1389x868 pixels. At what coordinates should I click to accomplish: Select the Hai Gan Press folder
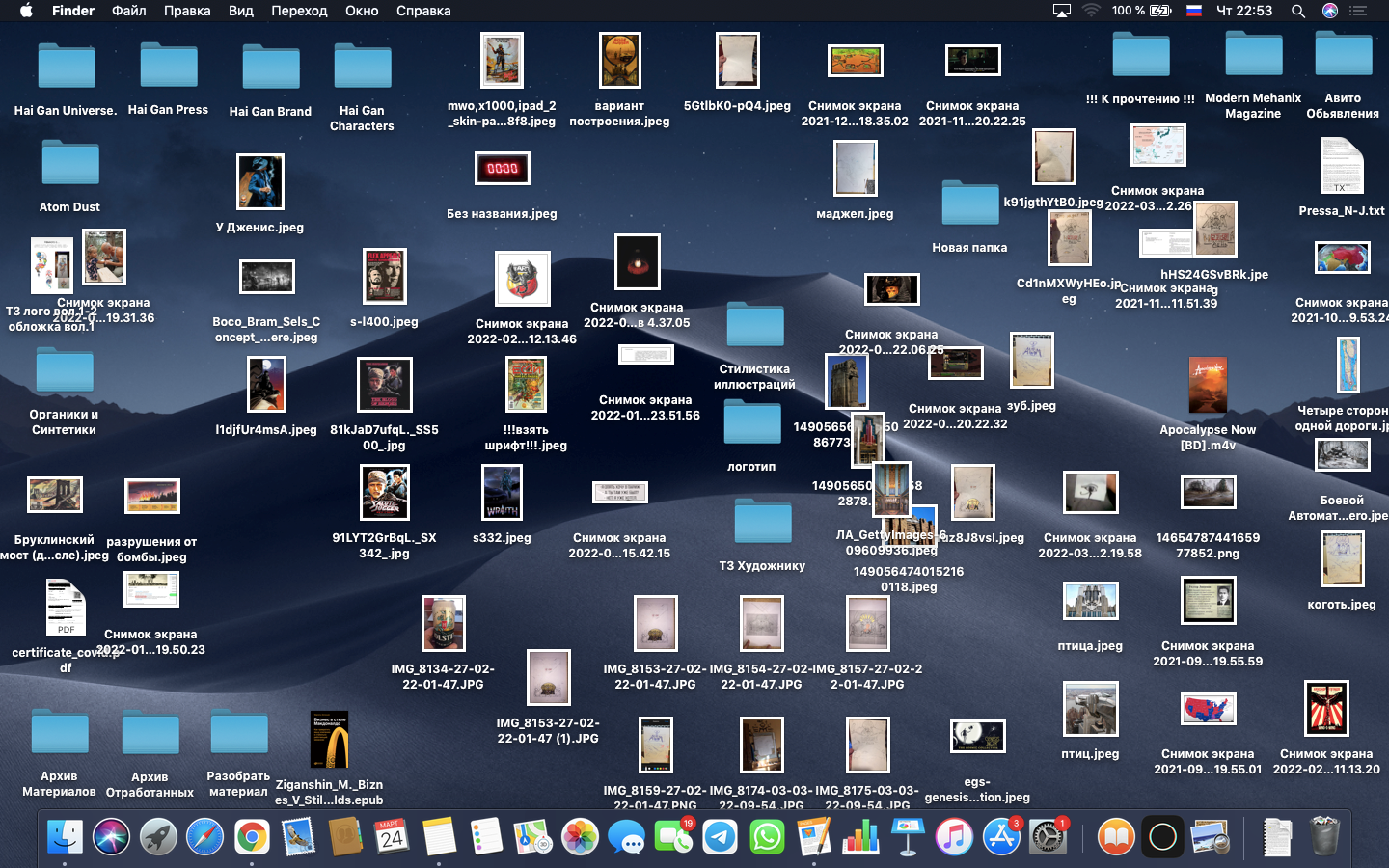click(168, 67)
